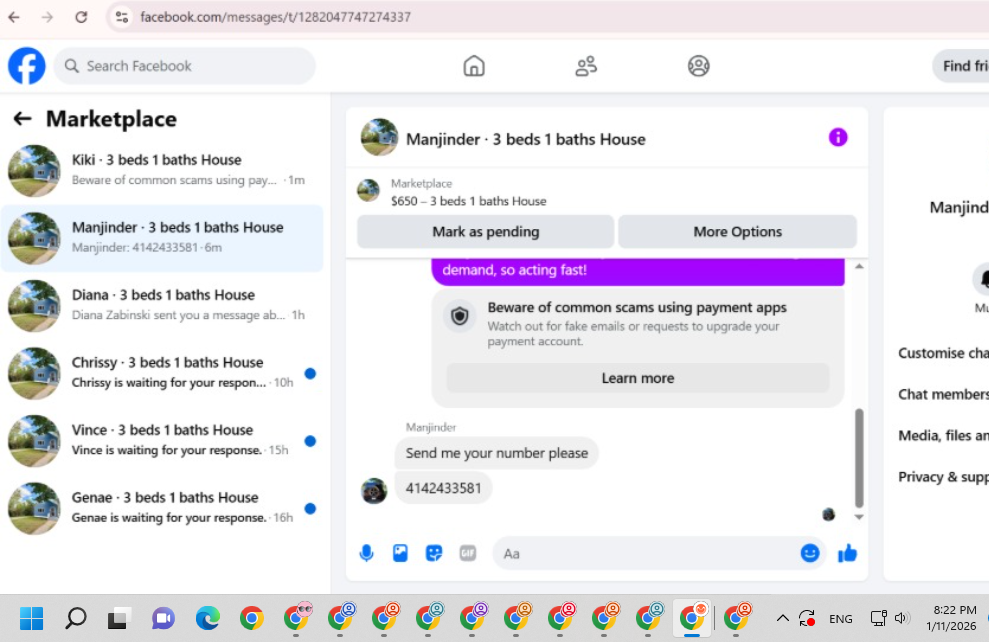989x642 pixels.
Task: Open Task View on taskbar
Action: 119,618
